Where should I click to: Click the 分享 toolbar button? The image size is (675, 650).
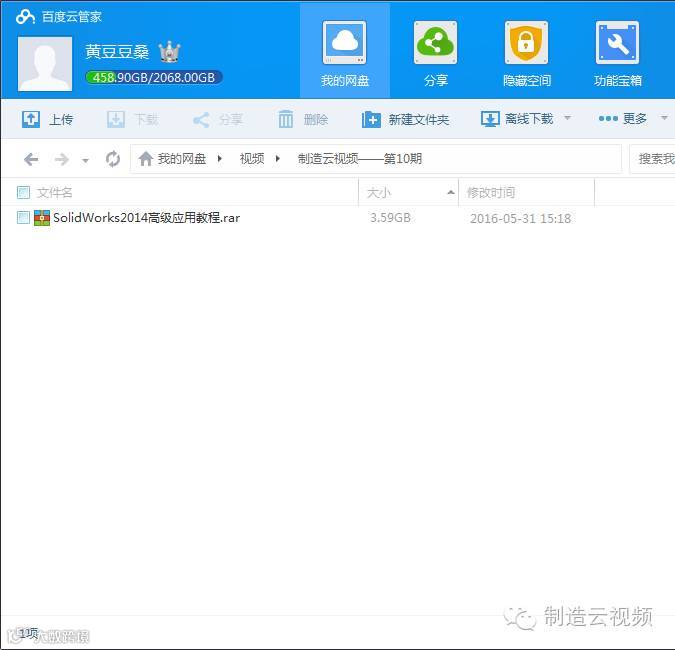(x=218, y=119)
